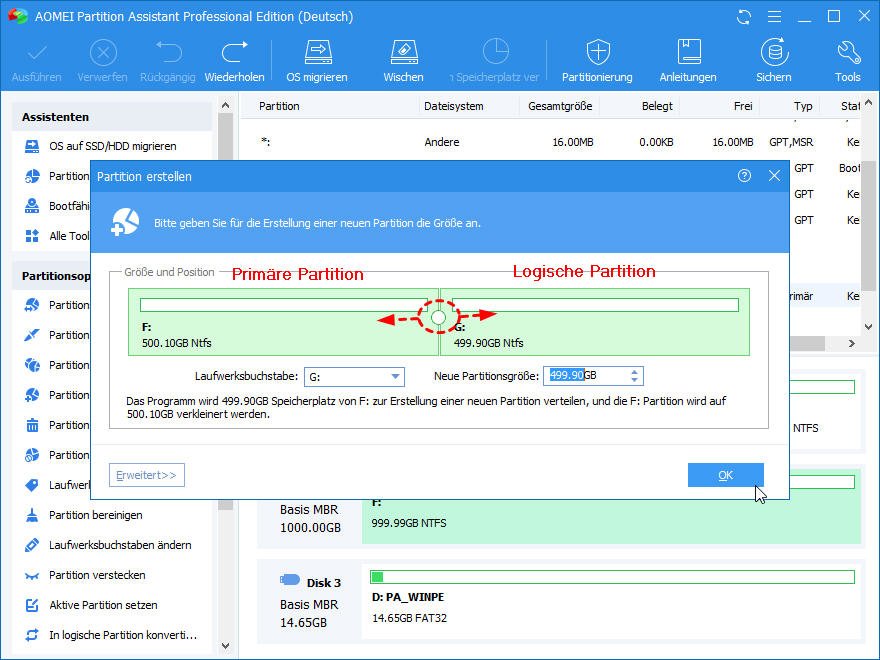Click the Erweitert>> button
This screenshot has width=880, height=660.
[147, 475]
